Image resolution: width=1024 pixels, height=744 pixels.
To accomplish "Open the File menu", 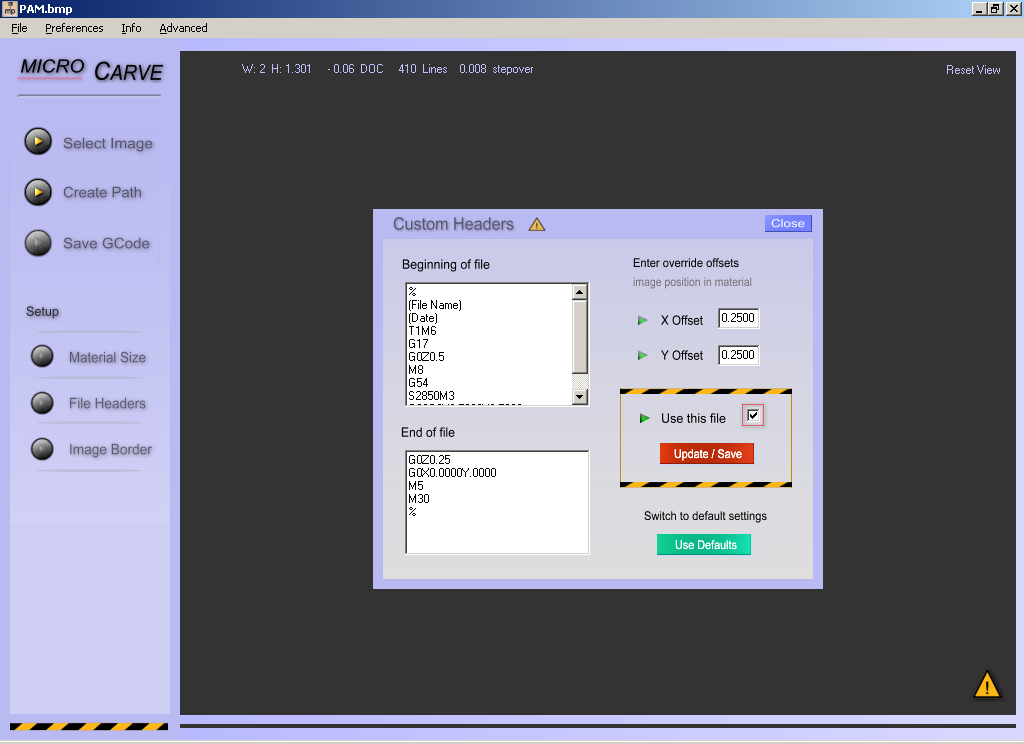I will click(x=20, y=28).
